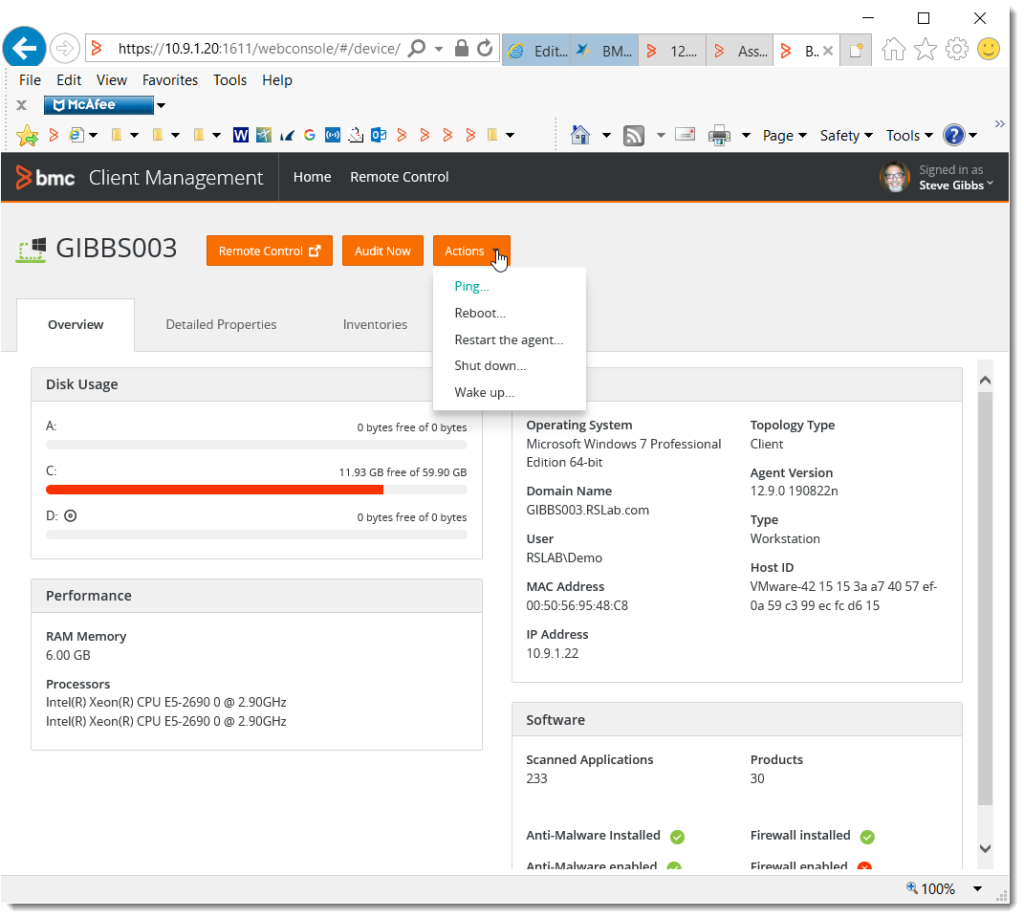1024x918 pixels.
Task: Click the browser back arrow button
Action: (x=24, y=47)
